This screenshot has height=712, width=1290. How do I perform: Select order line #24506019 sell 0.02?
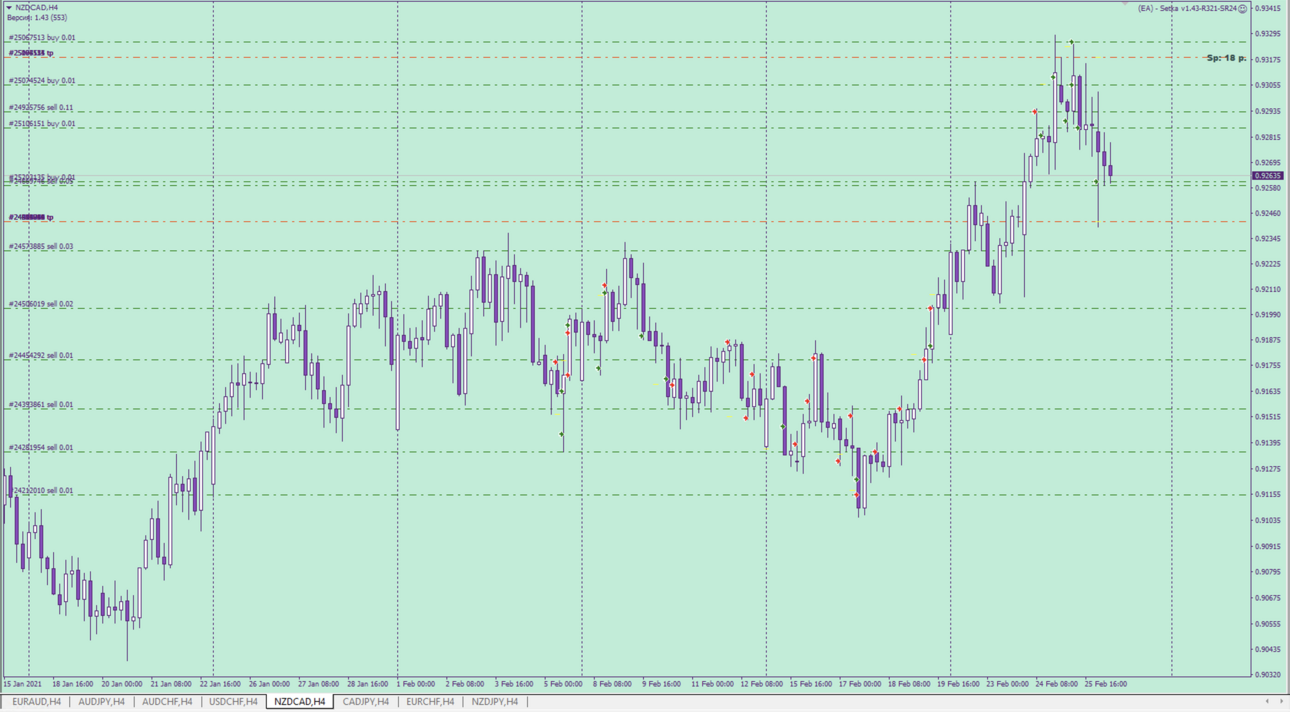tap(41, 304)
